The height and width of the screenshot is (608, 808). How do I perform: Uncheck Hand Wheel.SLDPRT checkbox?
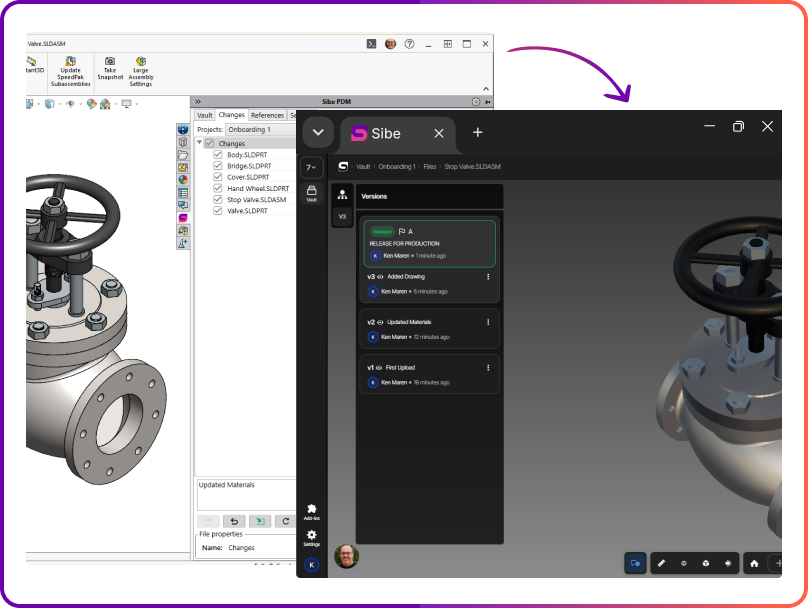[x=218, y=188]
